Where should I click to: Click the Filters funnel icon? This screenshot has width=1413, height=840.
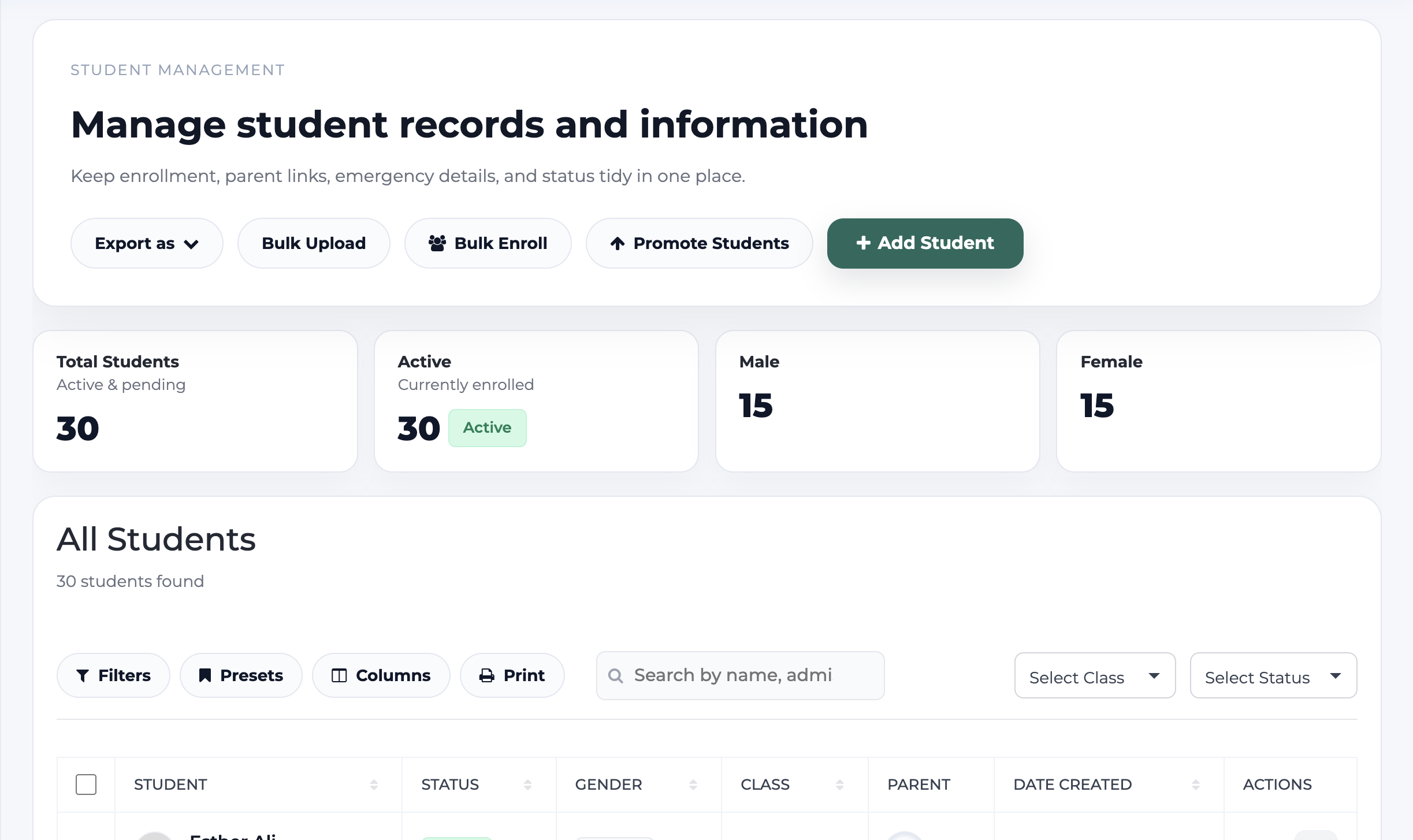point(84,675)
